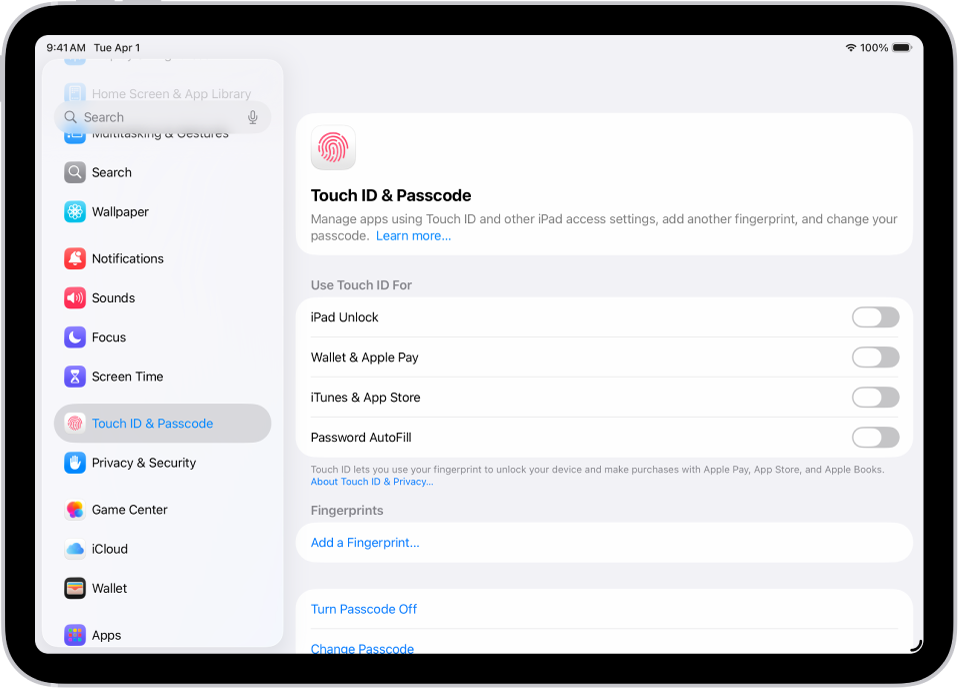Open Apps settings
Image resolution: width=960 pixels, height=690 pixels.
(105, 634)
